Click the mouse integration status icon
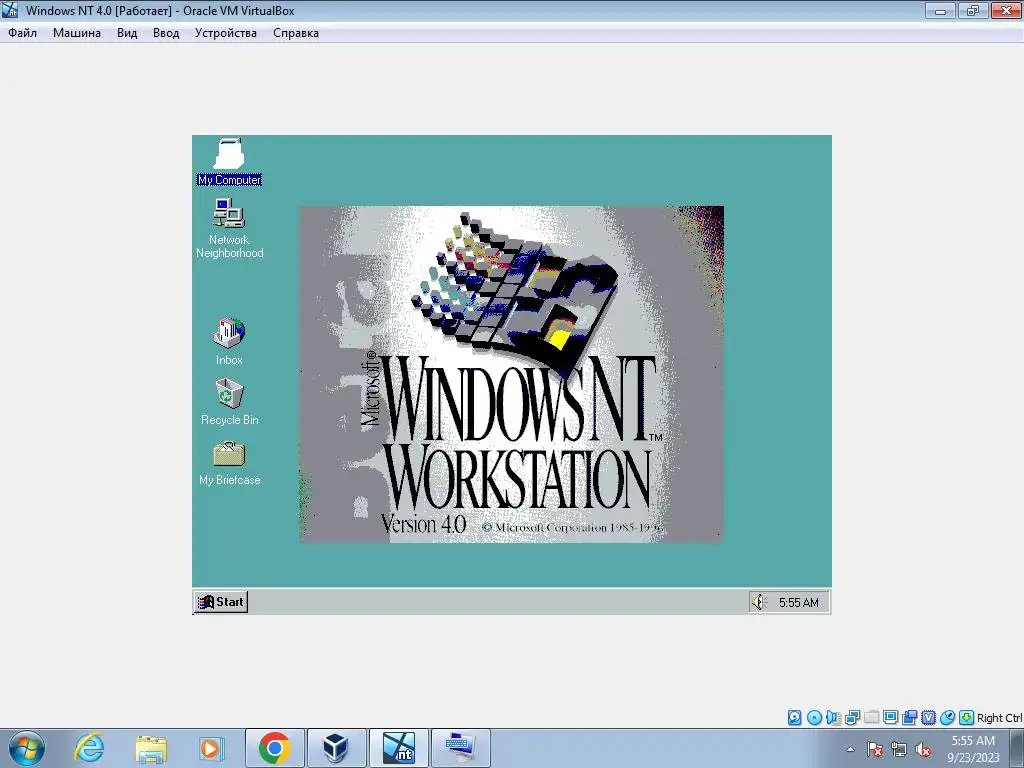The height and width of the screenshot is (768, 1024). tap(947, 718)
